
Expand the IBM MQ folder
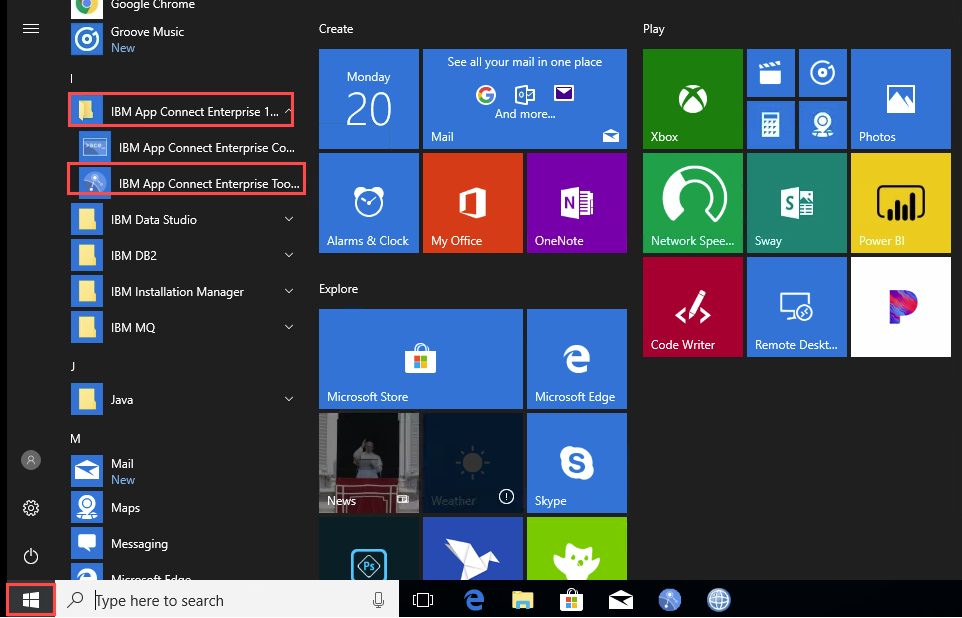[x=184, y=328]
